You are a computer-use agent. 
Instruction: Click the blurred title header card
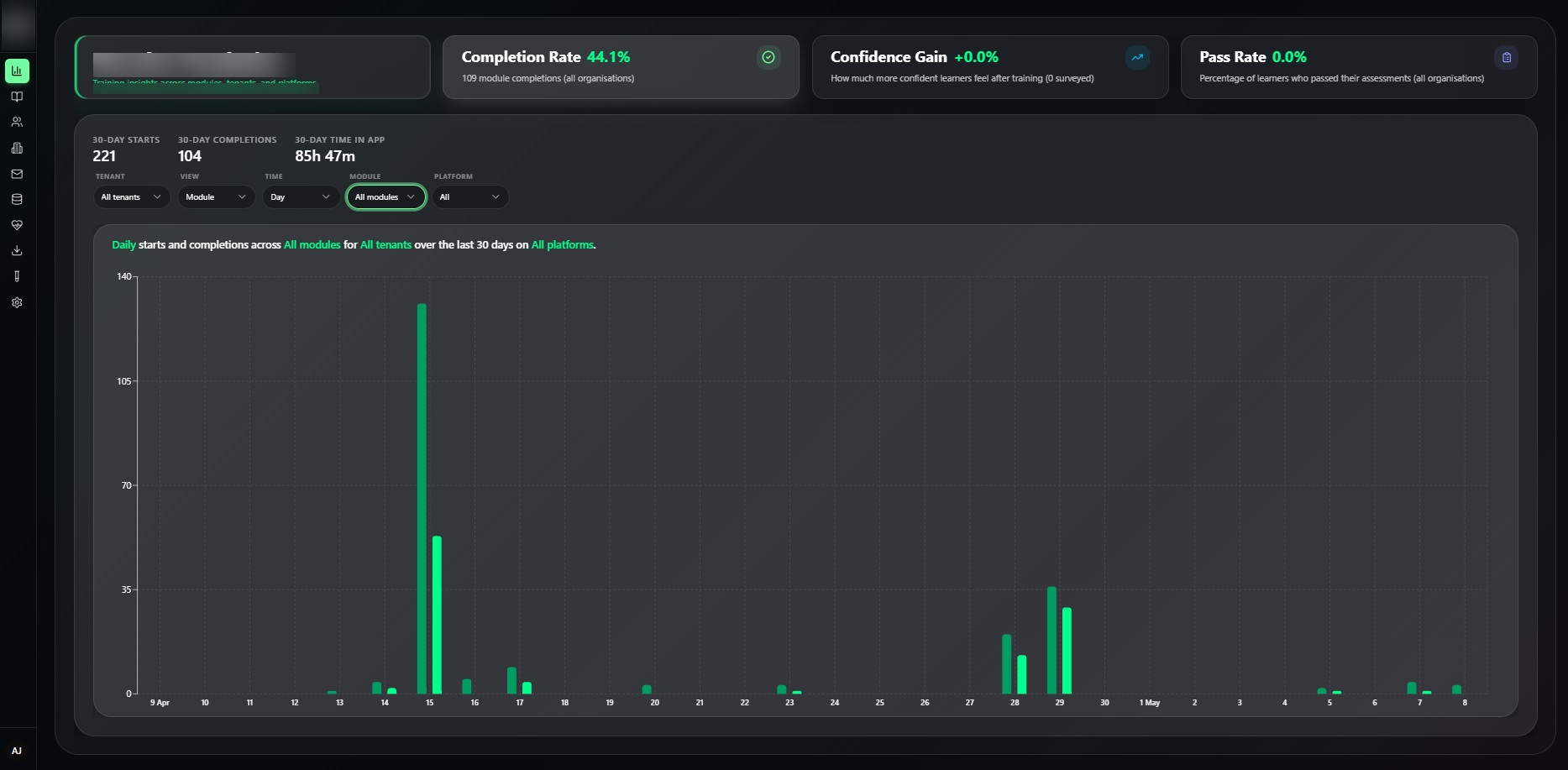[253, 67]
